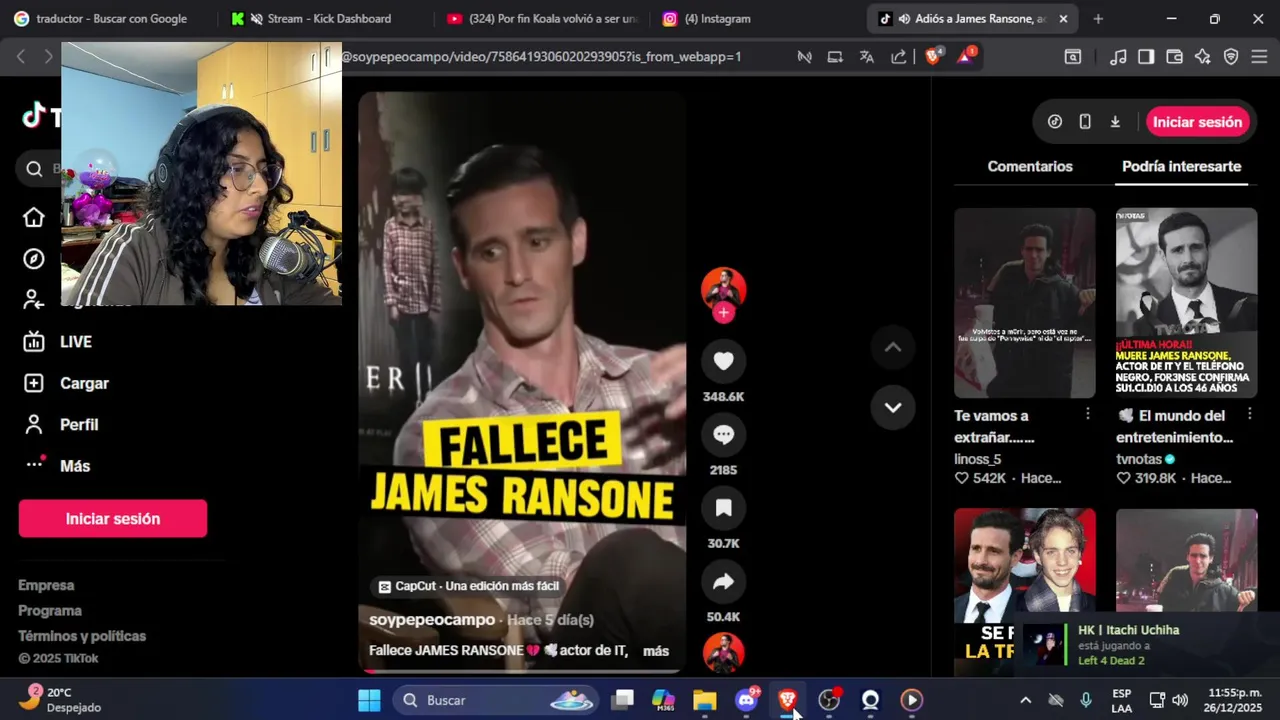Image resolution: width=1280 pixels, height=720 pixels.
Task: Open the TikTok Home icon in the sidebar
Action: pos(34,218)
